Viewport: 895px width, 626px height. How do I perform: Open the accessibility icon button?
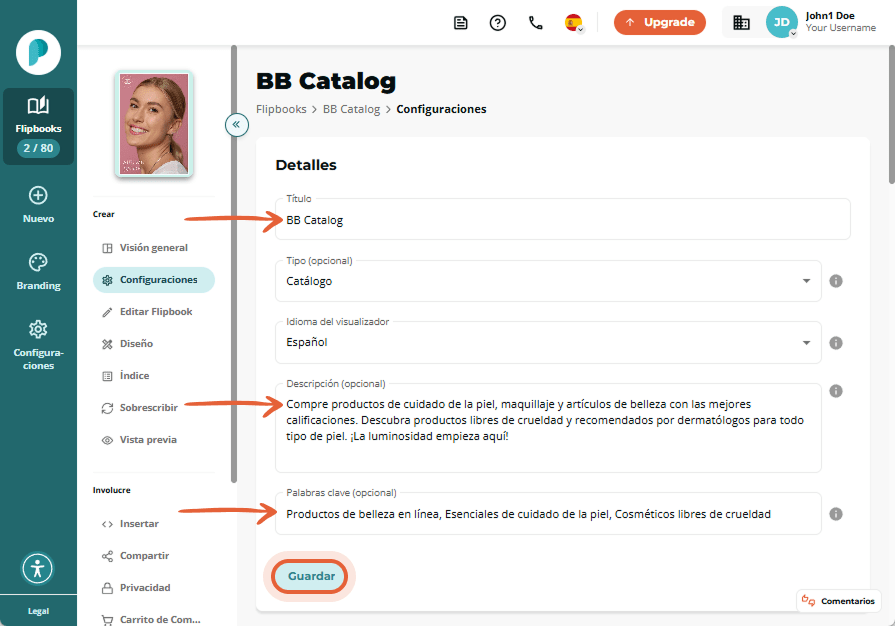(38, 568)
